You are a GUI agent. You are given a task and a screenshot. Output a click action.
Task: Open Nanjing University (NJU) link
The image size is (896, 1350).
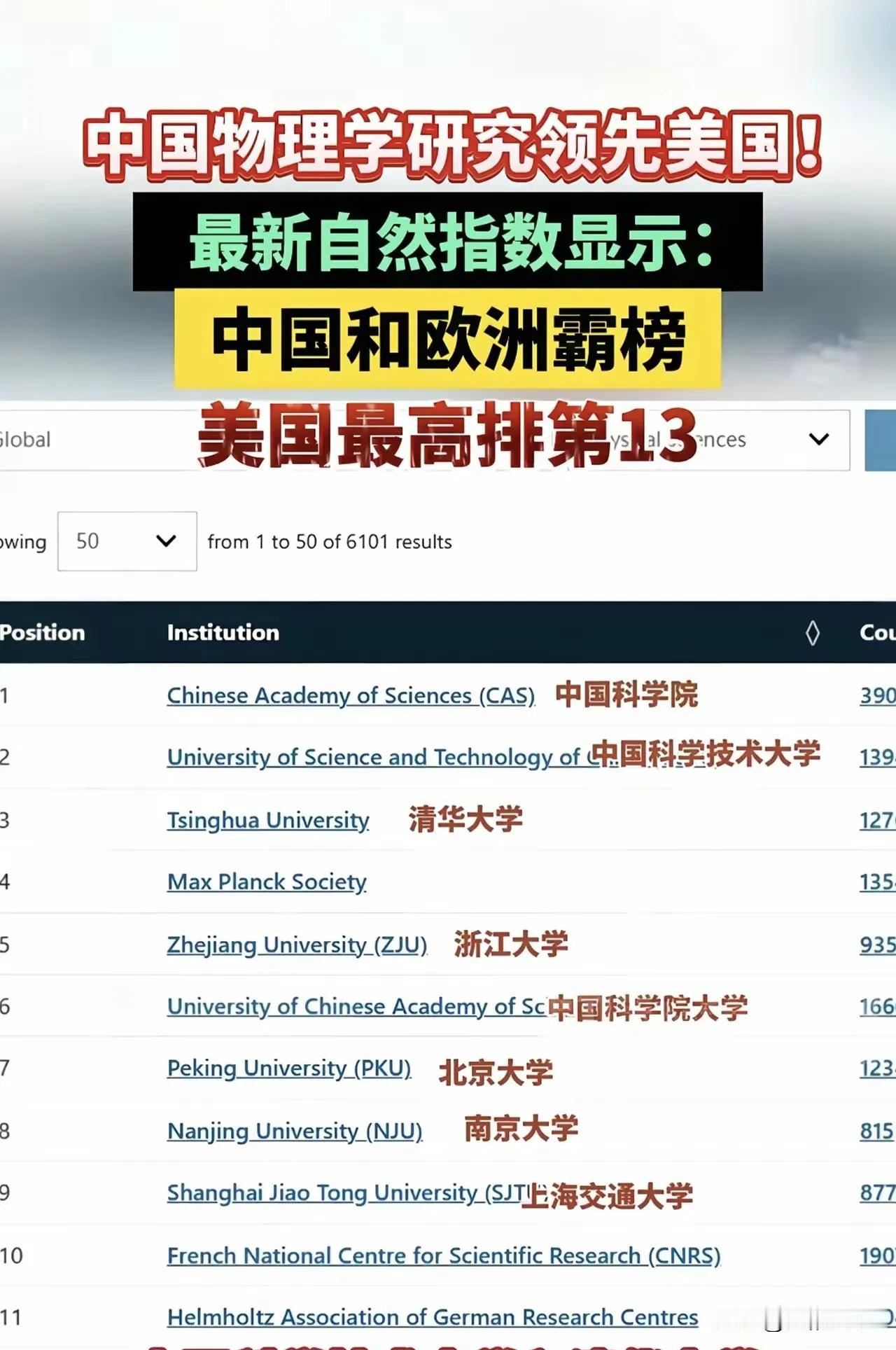click(x=295, y=1131)
